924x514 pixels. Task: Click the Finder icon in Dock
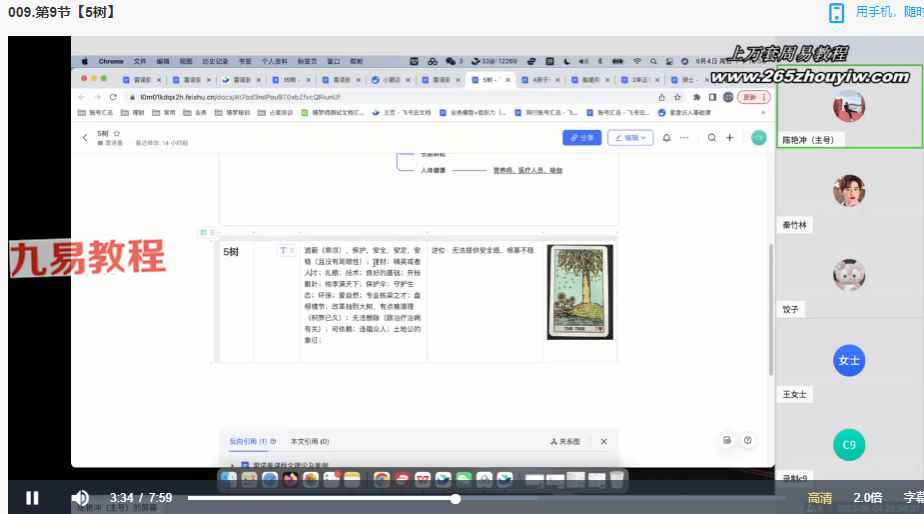coord(229,479)
